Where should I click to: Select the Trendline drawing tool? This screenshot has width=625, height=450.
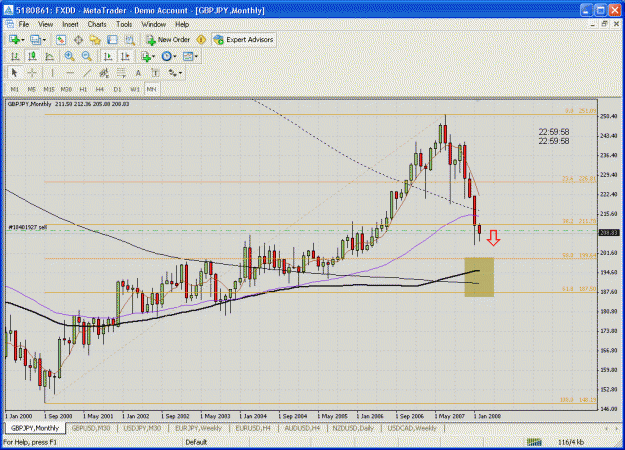tap(87, 73)
